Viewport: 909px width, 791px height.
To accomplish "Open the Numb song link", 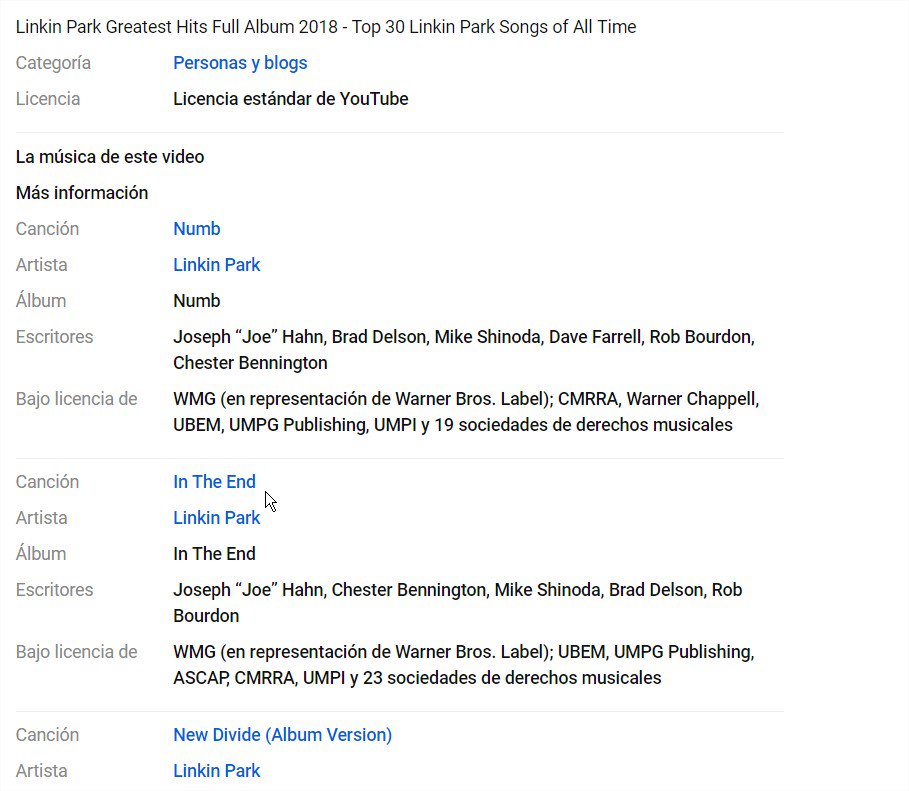I will [x=197, y=228].
